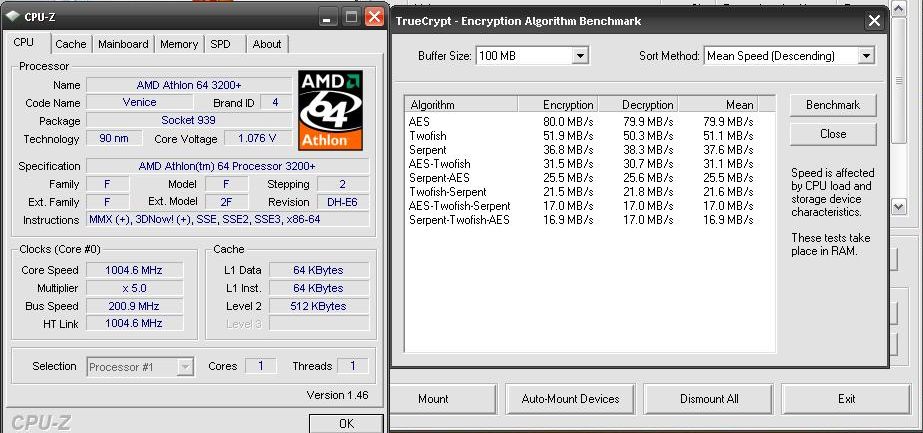Select the AES algorithm row

point(582,122)
